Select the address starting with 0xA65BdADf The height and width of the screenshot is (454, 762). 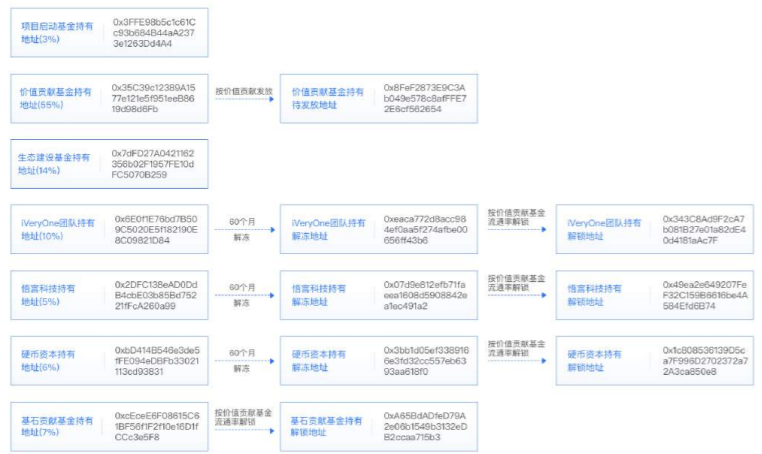pos(425,426)
